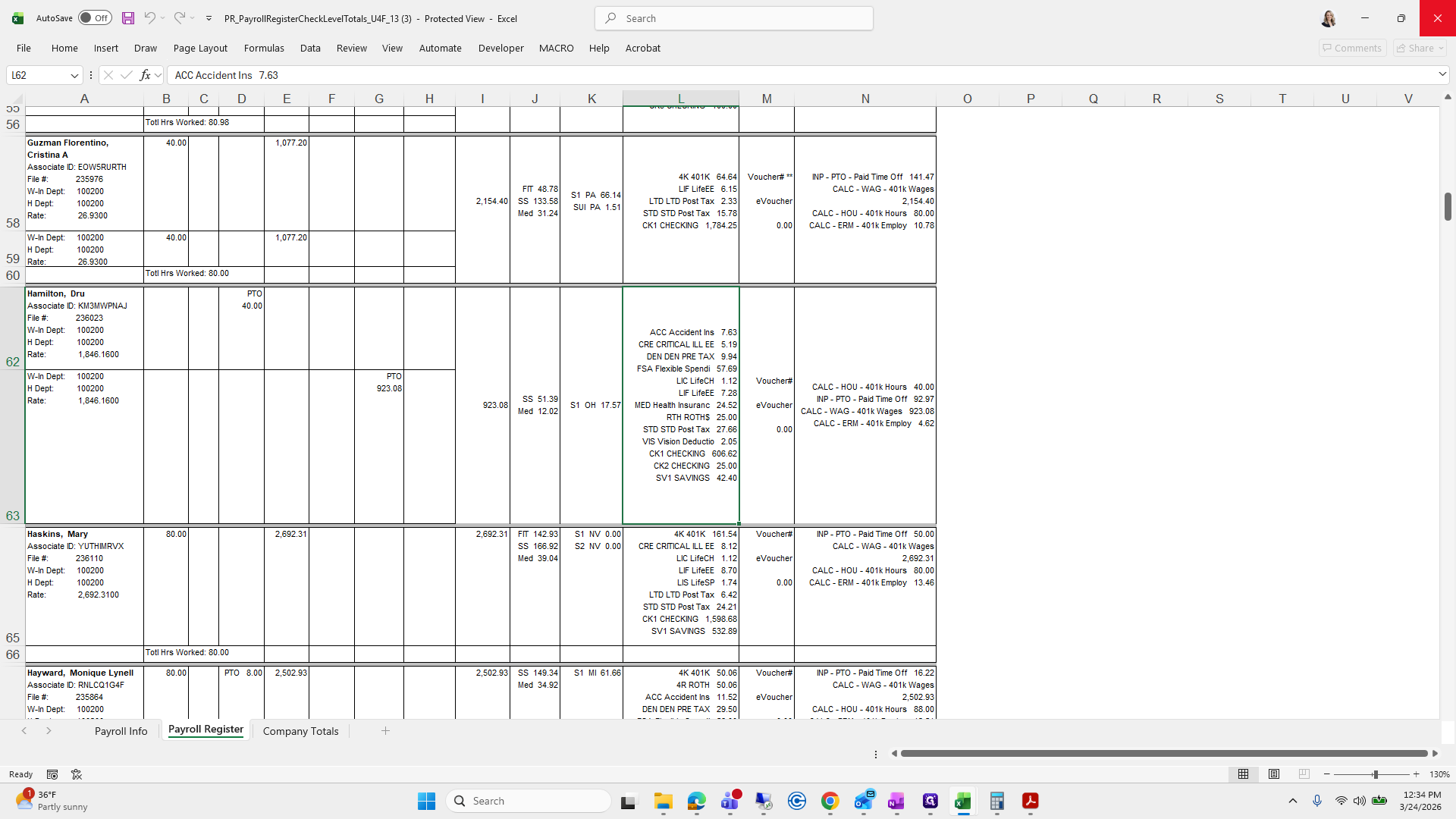1456x819 pixels.
Task: Open Accessibility checker icon in status bar
Action: (77, 774)
